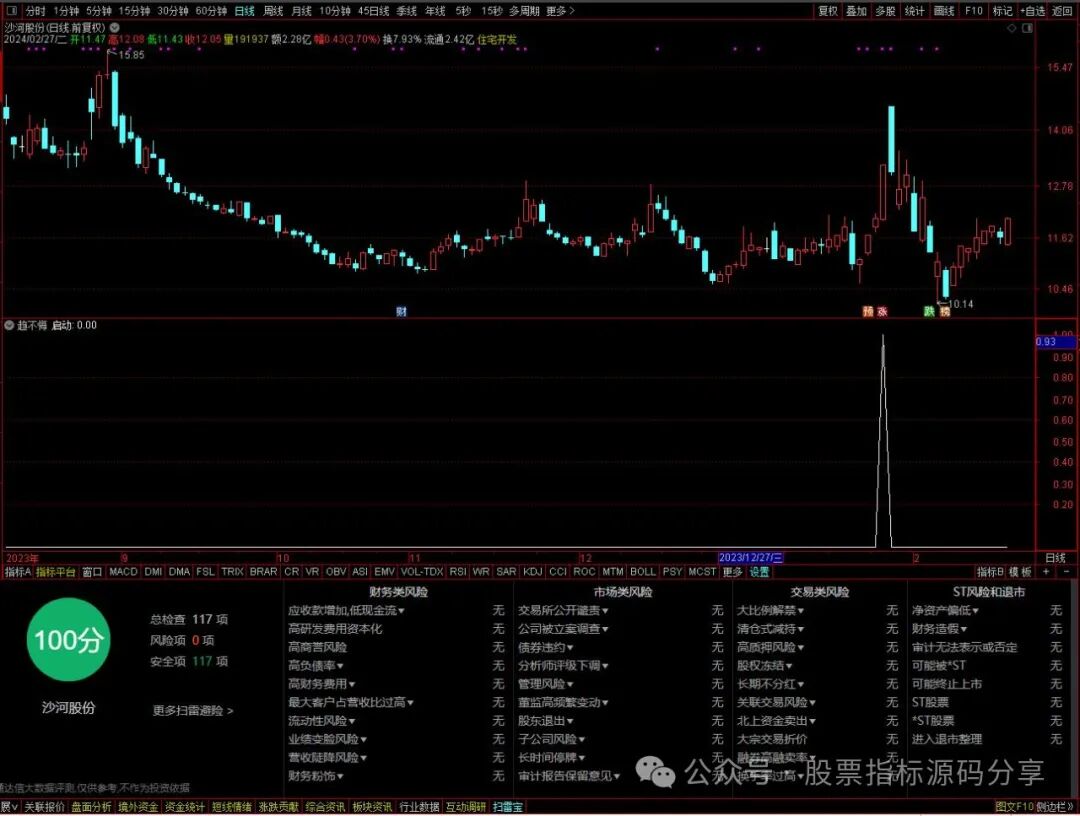The width and height of the screenshot is (1080, 816).
Task: Switch to 分时 chart period
Action: point(35,11)
